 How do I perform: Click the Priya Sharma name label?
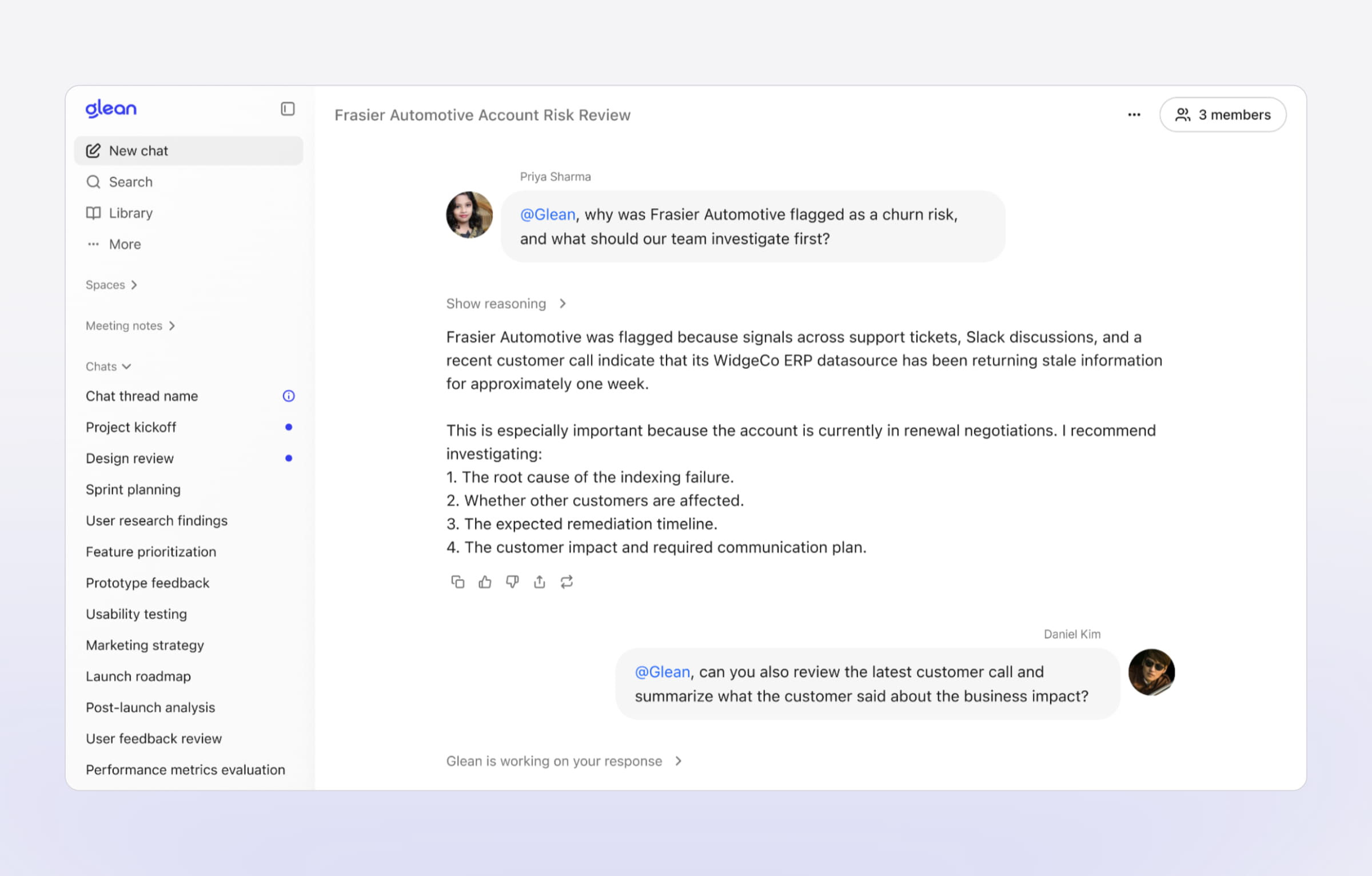[555, 177]
